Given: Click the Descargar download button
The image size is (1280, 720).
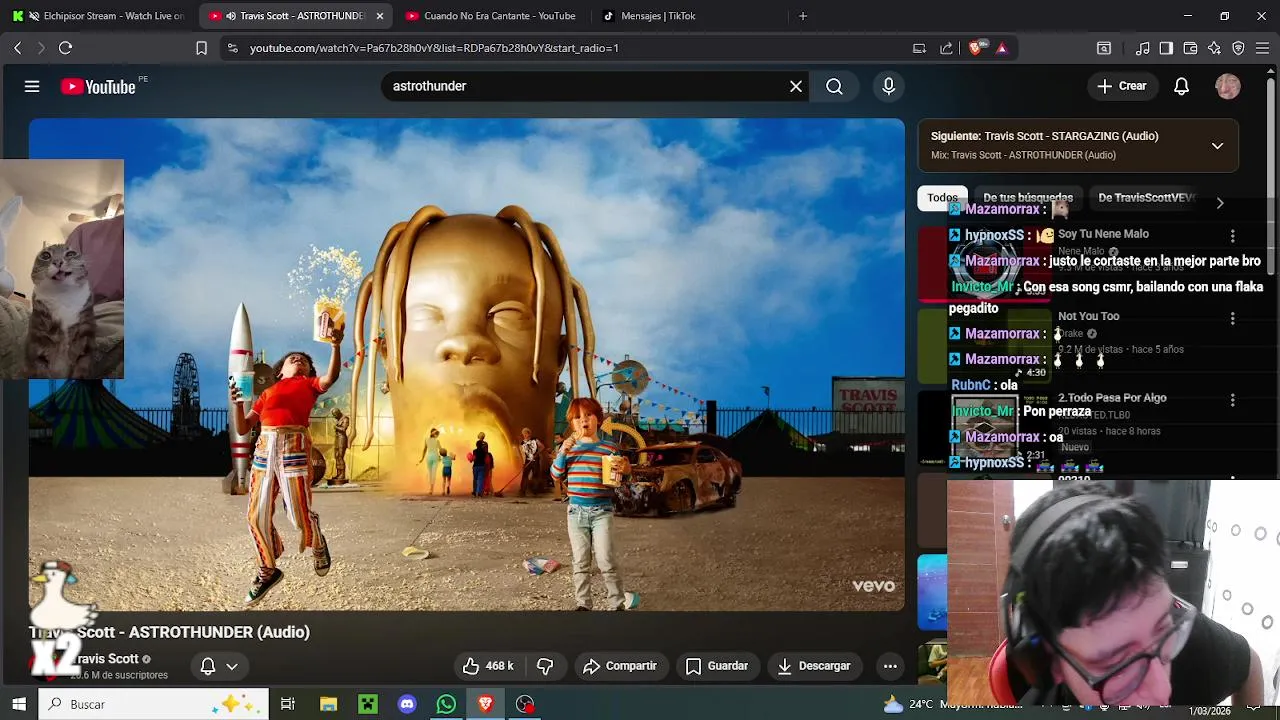Looking at the screenshot, I should (814, 666).
